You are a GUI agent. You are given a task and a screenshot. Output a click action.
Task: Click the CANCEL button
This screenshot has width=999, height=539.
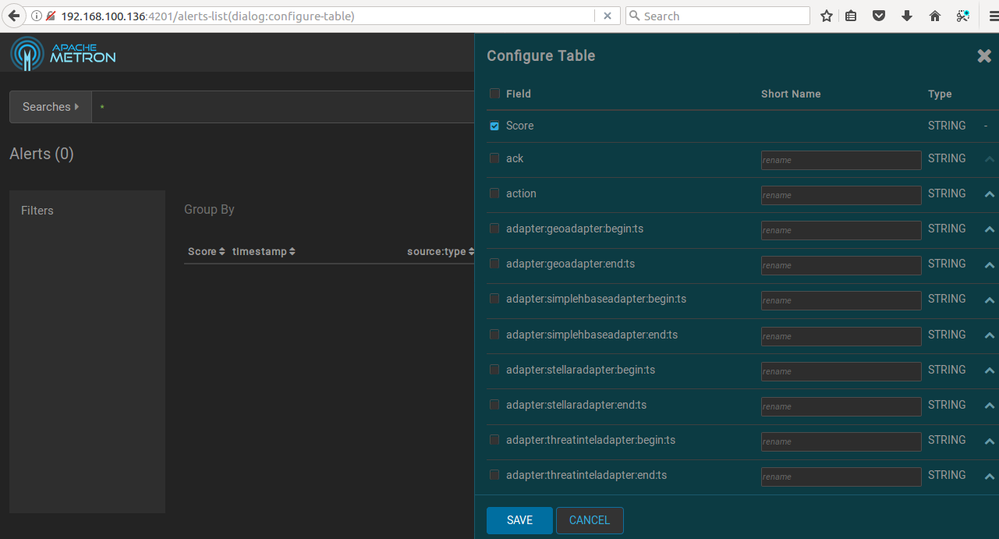pyautogui.click(x=589, y=520)
